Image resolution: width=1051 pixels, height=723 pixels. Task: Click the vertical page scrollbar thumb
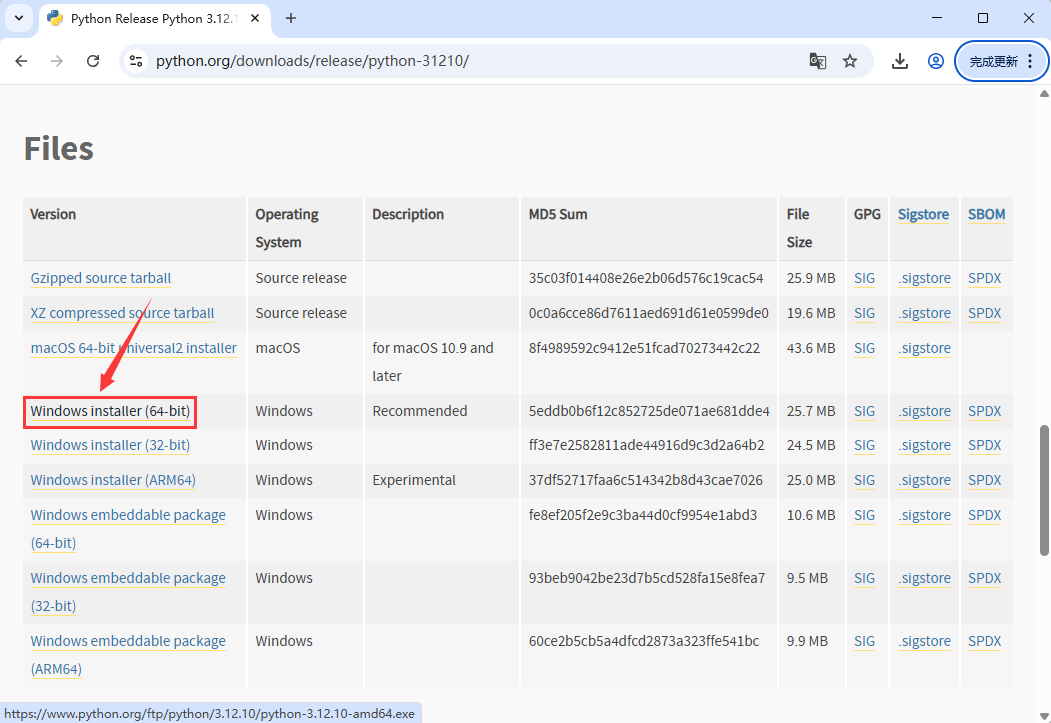click(1044, 490)
